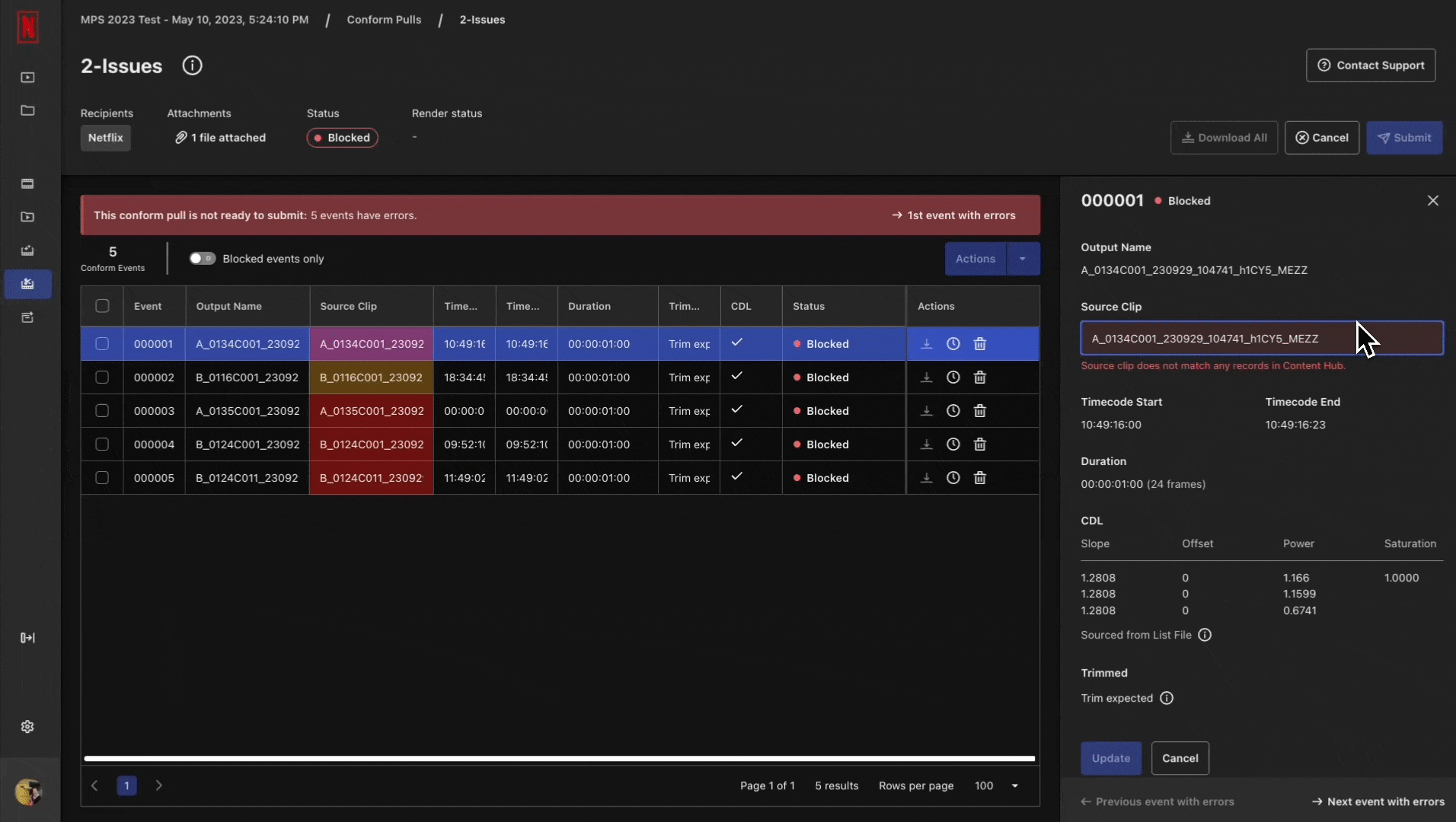Open MPS 2023 Test breadcrumb
This screenshot has width=1456, height=822.
194,20
